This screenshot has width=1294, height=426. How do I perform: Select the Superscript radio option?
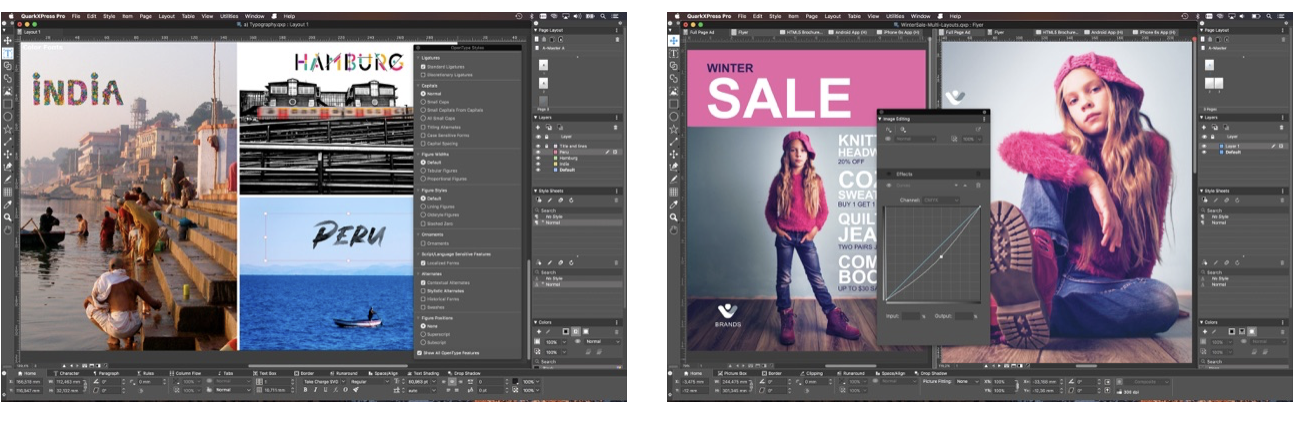424,334
